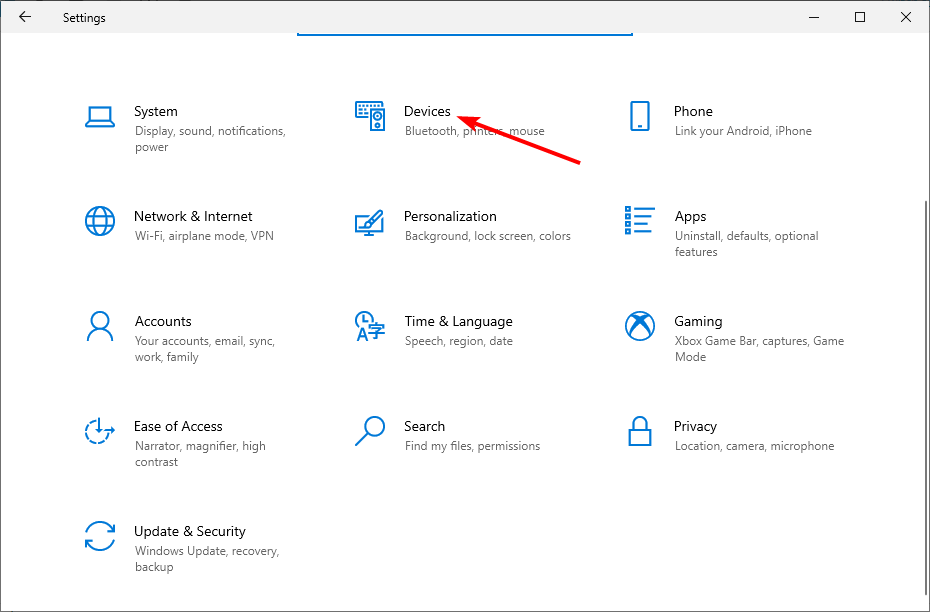Click the Phone icon

(639, 116)
